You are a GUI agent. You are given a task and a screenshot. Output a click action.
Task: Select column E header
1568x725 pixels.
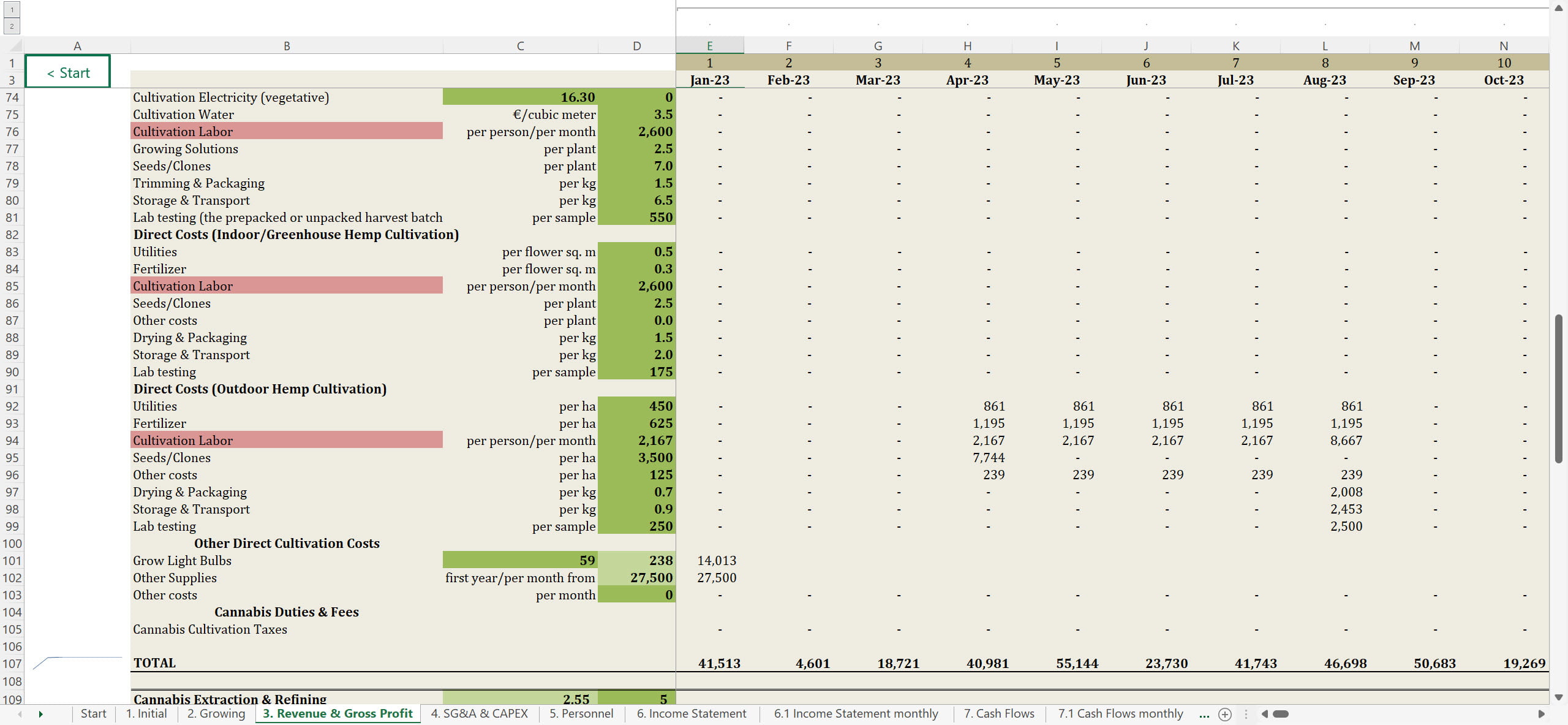pyautogui.click(x=709, y=46)
